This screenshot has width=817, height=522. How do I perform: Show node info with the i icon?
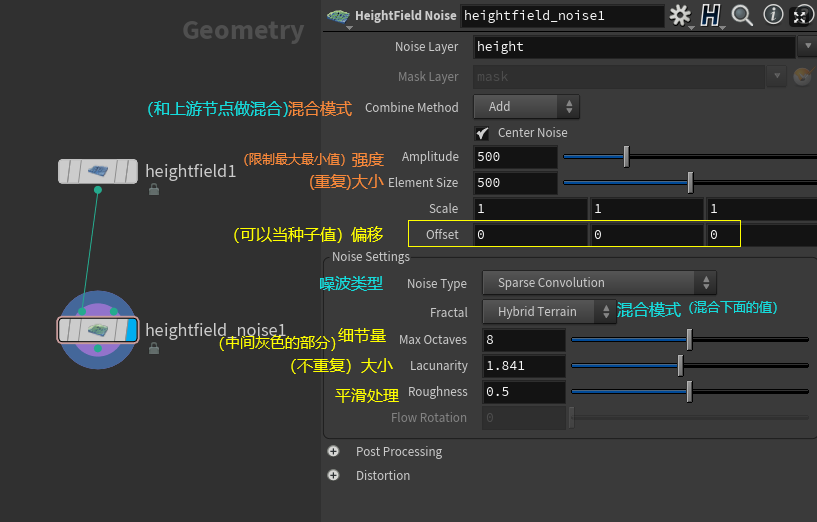[773, 15]
